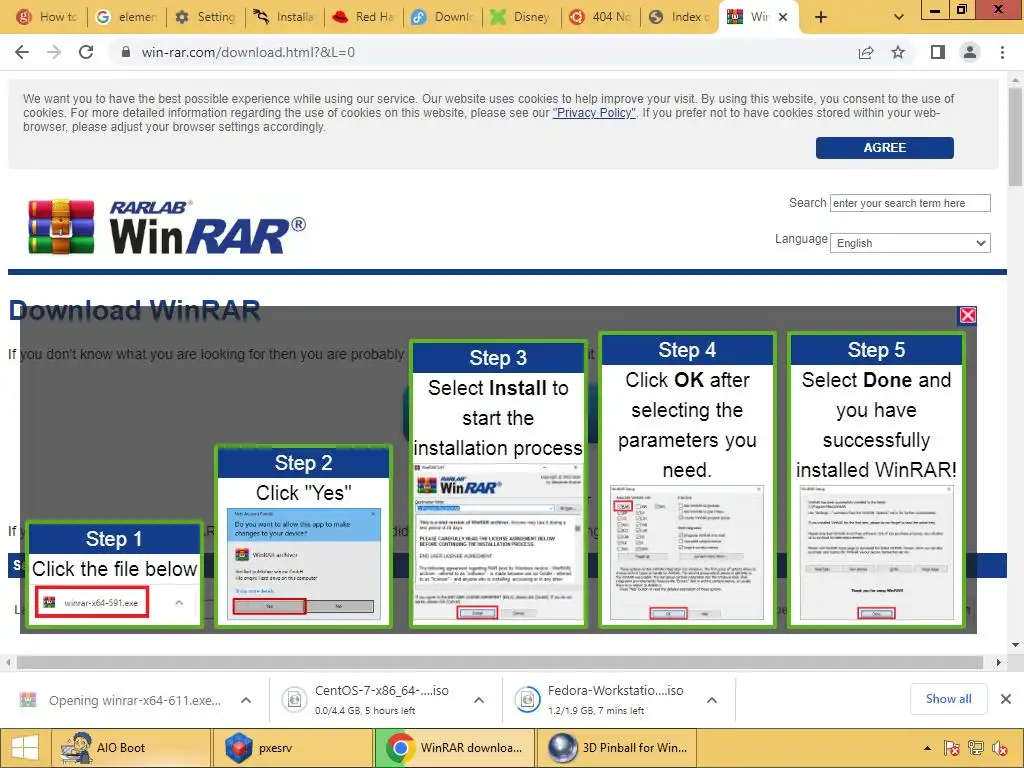Focus the search term input field
This screenshot has height=768, width=1024.
pos(910,203)
